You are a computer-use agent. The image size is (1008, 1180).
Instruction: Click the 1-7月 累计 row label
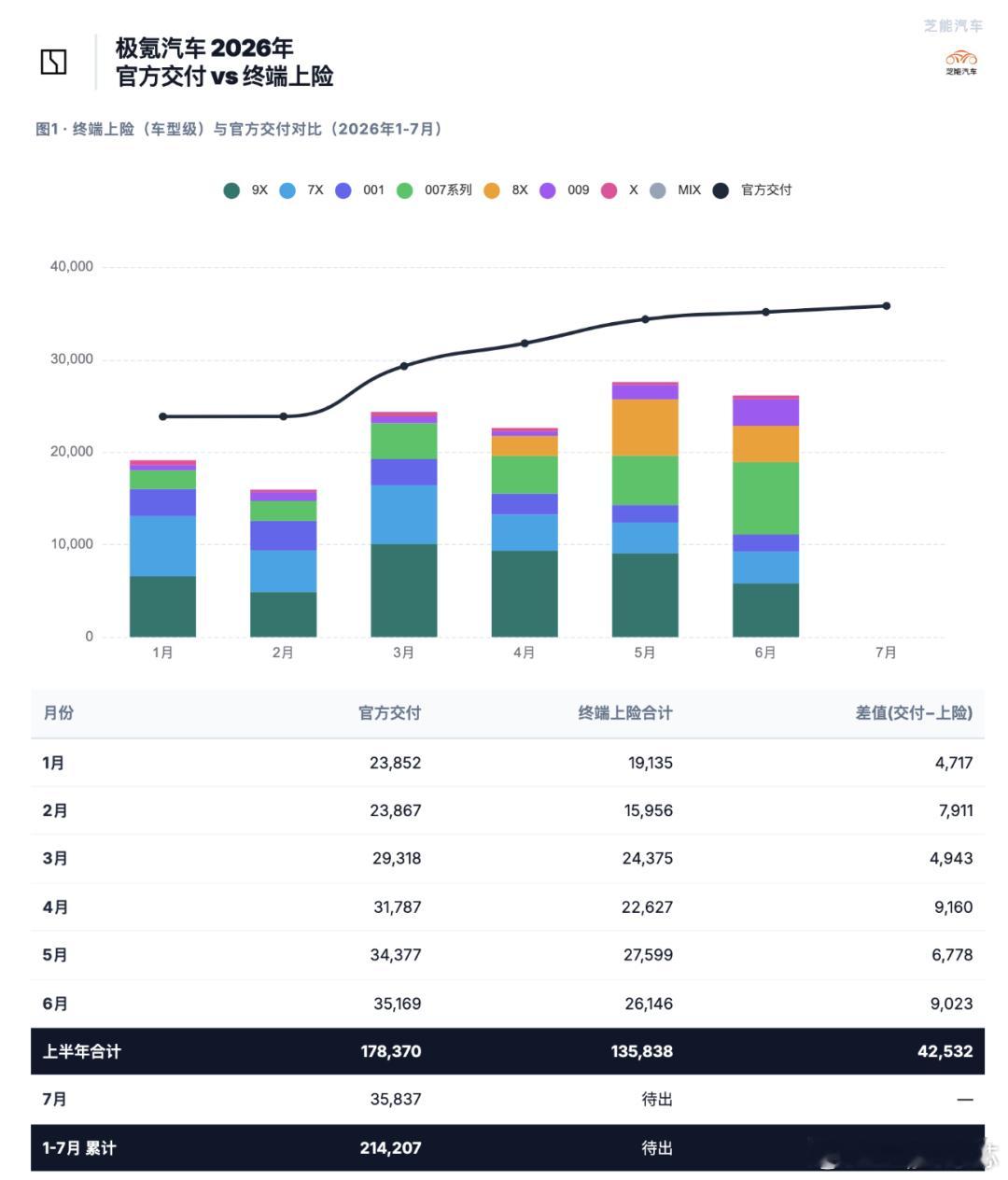(79, 1148)
